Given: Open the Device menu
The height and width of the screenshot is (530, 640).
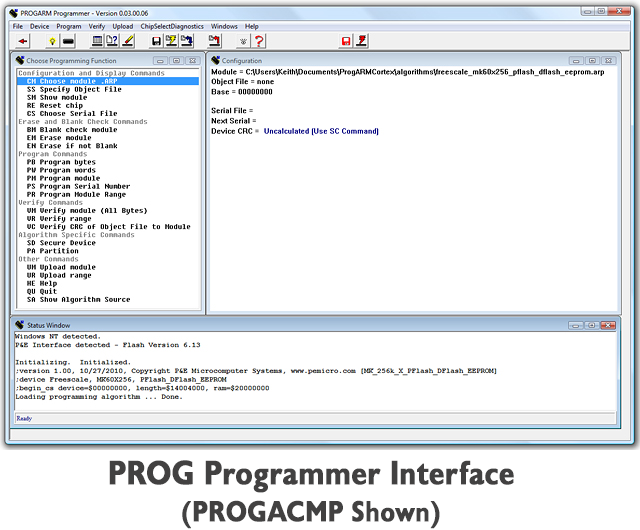Looking at the screenshot, I should click(39, 26).
